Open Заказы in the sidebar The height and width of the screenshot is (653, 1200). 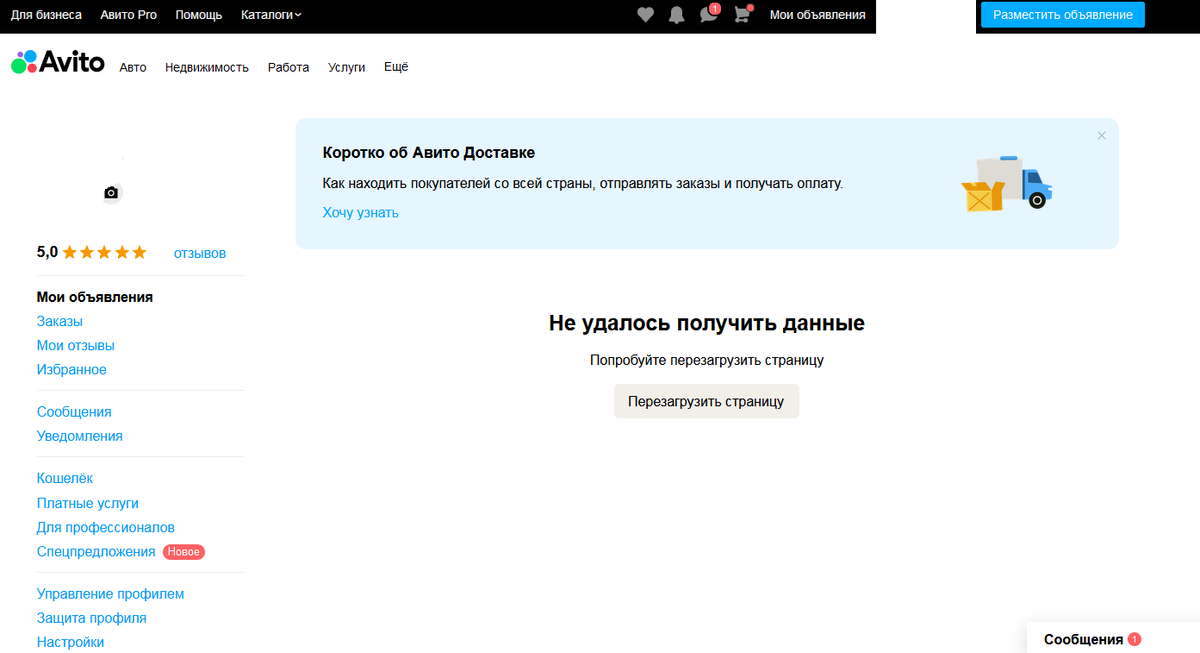tap(59, 321)
